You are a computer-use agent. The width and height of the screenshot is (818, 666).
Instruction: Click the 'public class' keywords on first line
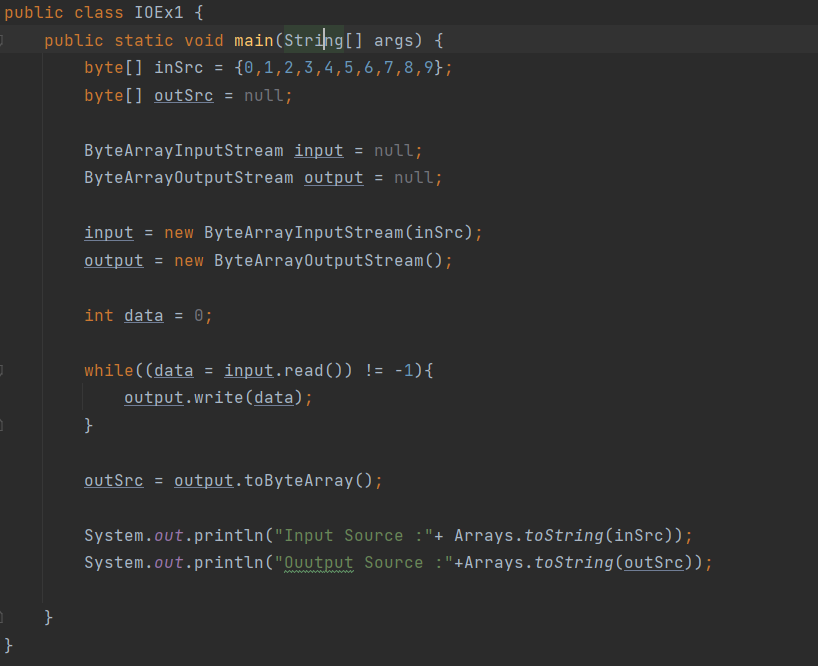(64, 13)
